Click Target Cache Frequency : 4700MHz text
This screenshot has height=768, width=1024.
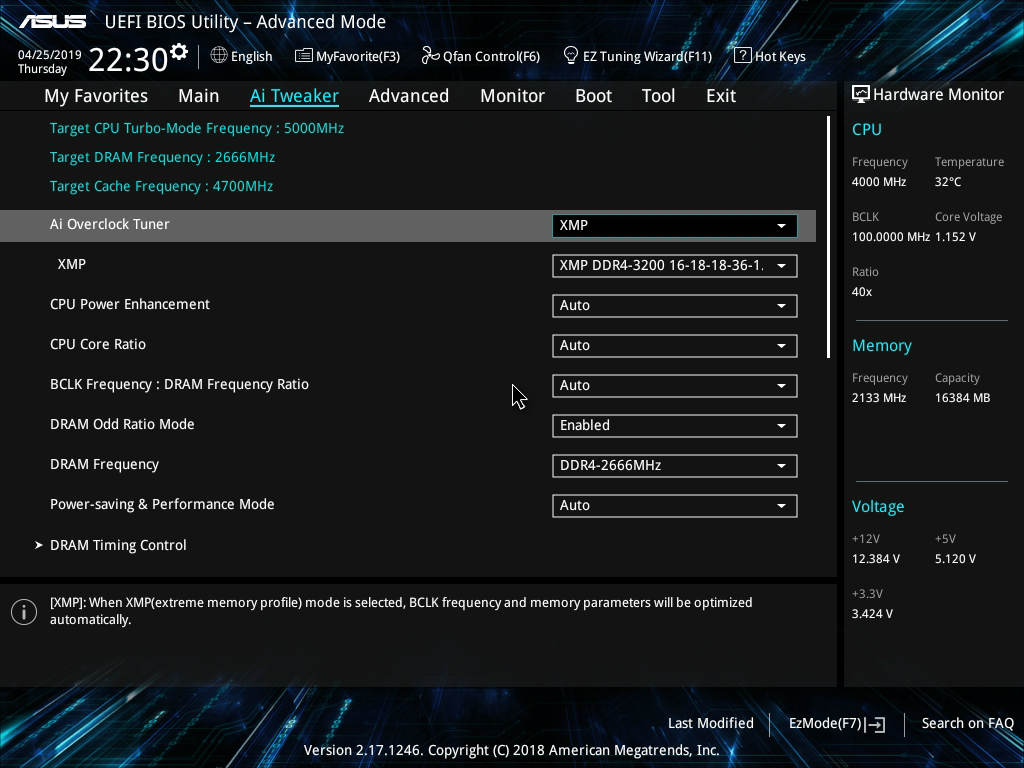click(161, 186)
